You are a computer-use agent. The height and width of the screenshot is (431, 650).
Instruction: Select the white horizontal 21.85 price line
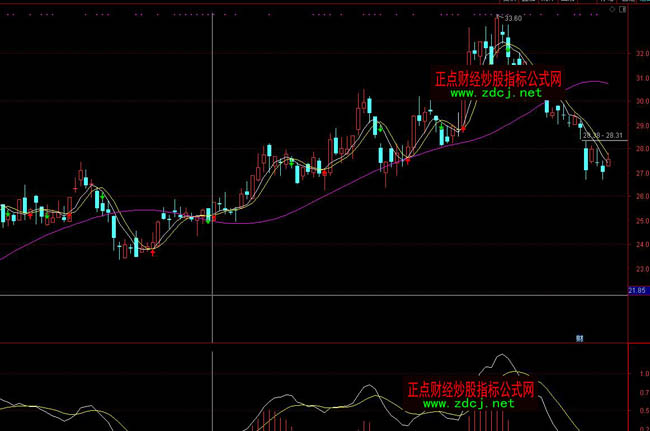tap(300, 296)
